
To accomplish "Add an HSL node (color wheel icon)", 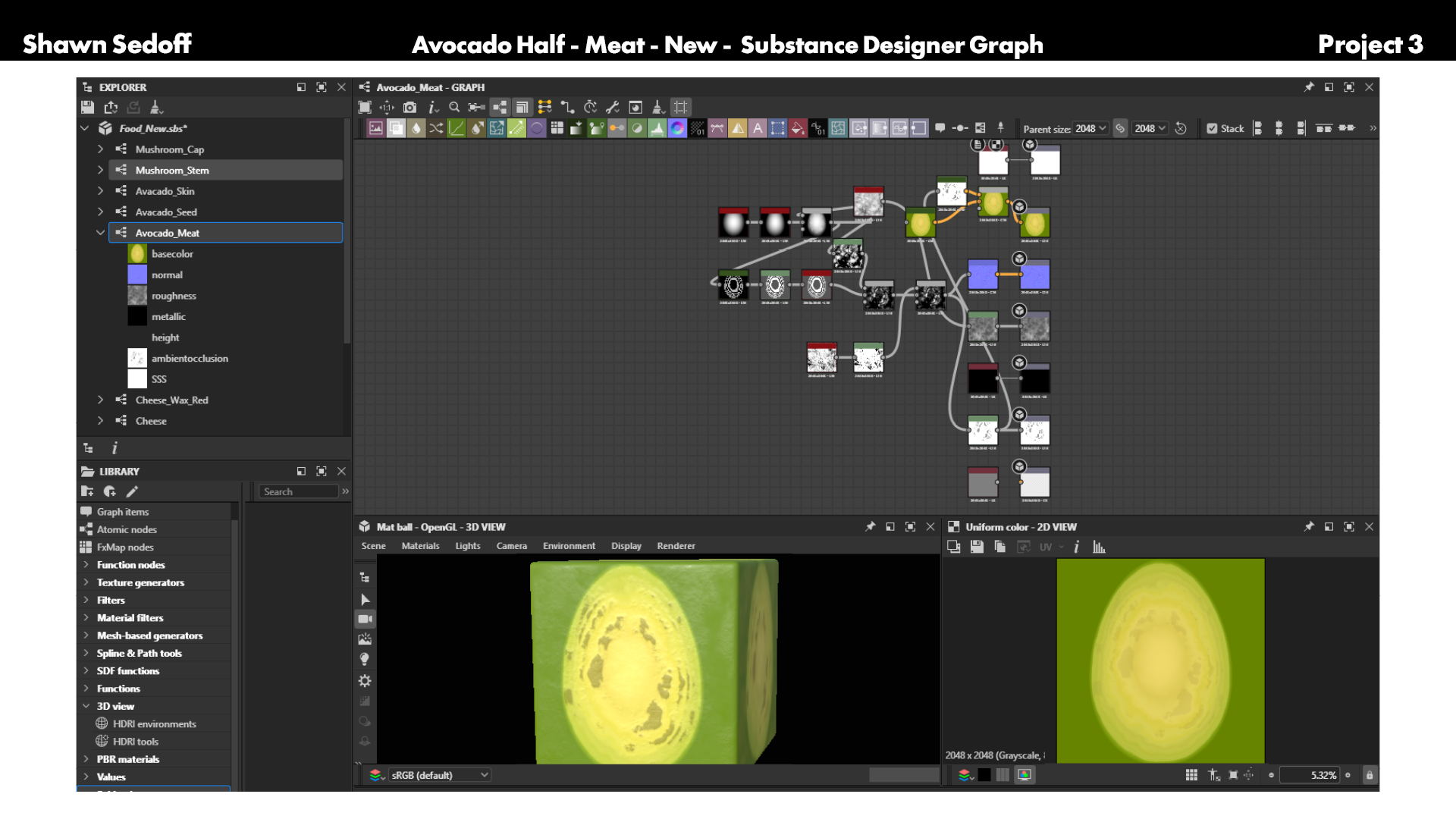I will click(x=677, y=128).
